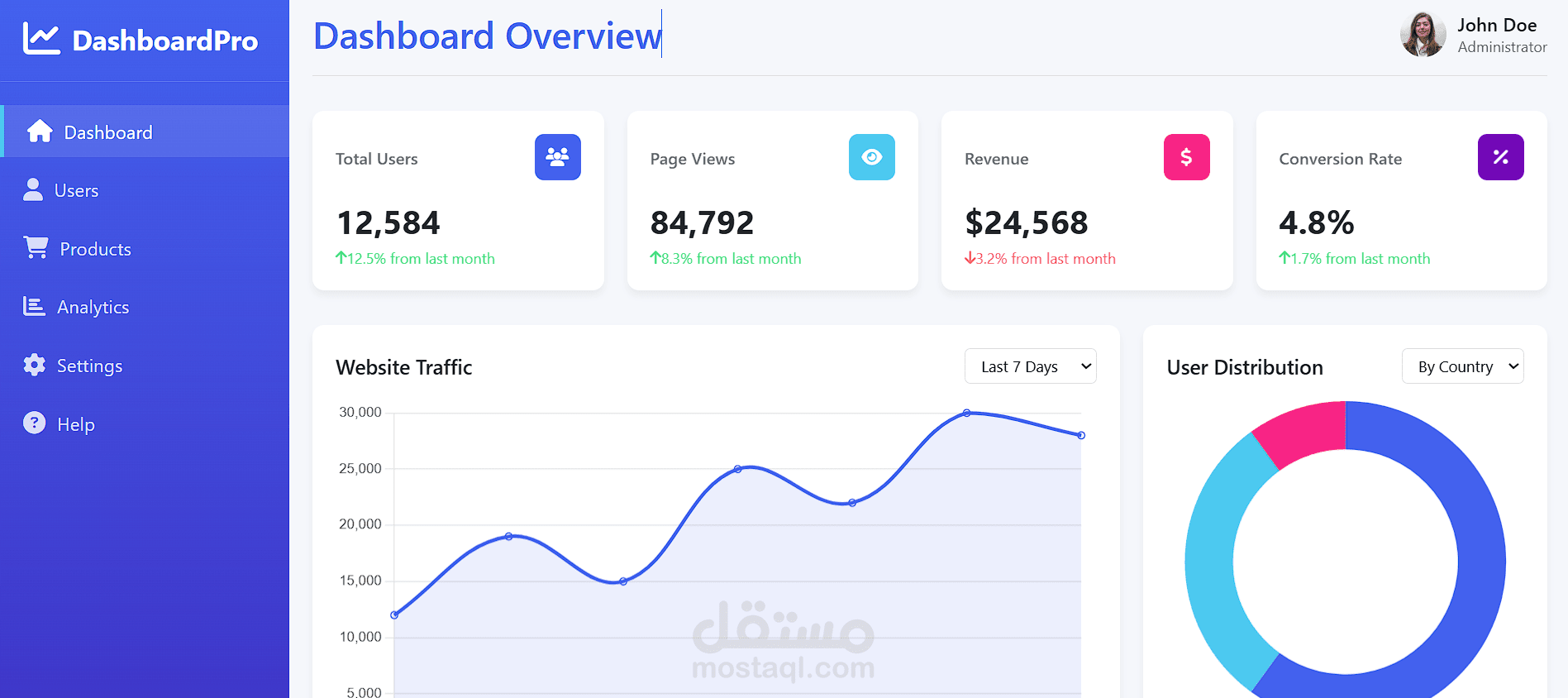Open the Products page in sidebar
This screenshot has height=698, width=1568.
point(145,248)
